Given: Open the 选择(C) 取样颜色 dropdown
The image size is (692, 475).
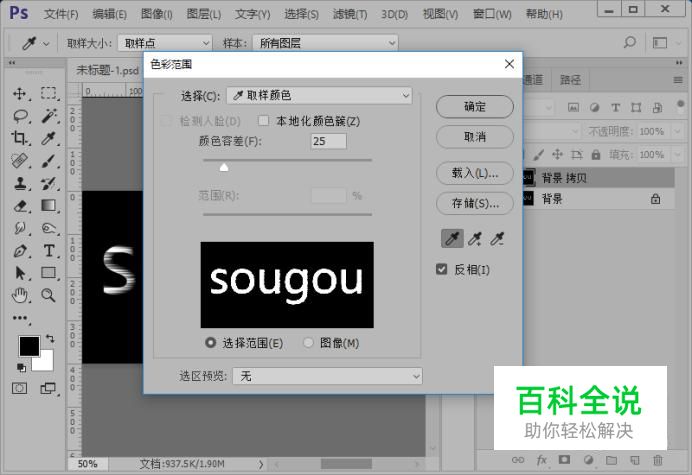Looking at the screenshot, I should click(x=319, y=95).
